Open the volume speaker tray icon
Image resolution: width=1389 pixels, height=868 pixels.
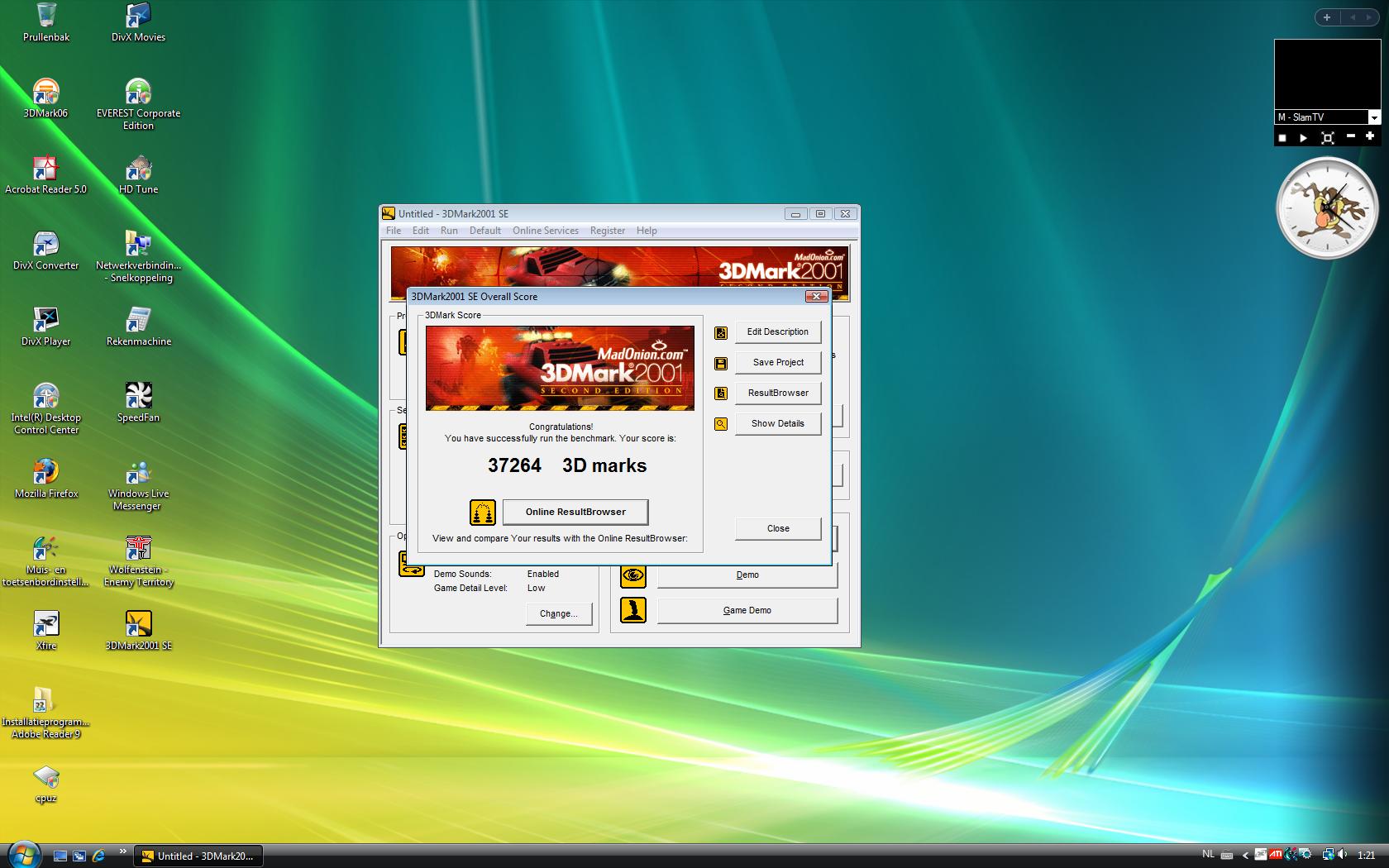tap(1341, 855)
